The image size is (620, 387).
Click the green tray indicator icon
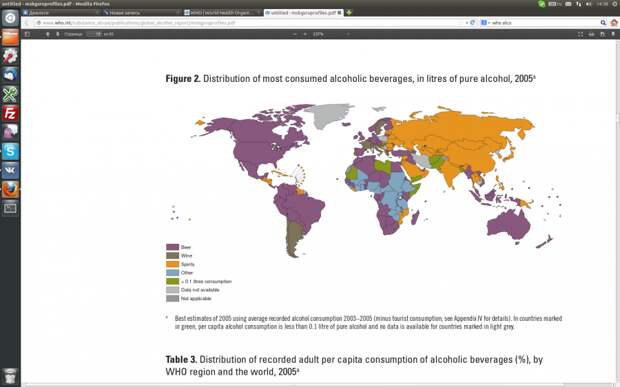click(541, 4)
